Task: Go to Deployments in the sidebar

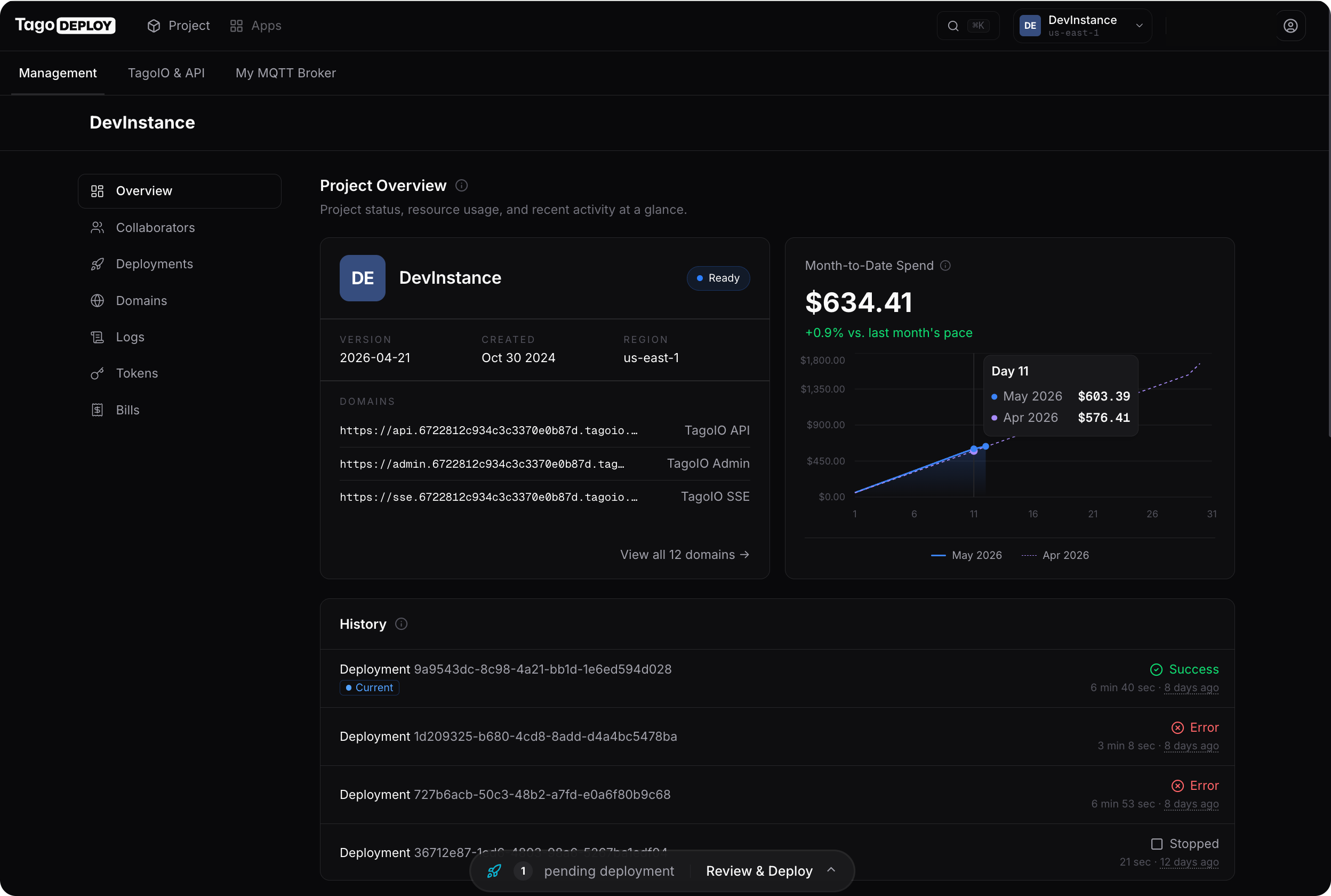Action: [x=179, y=264]
